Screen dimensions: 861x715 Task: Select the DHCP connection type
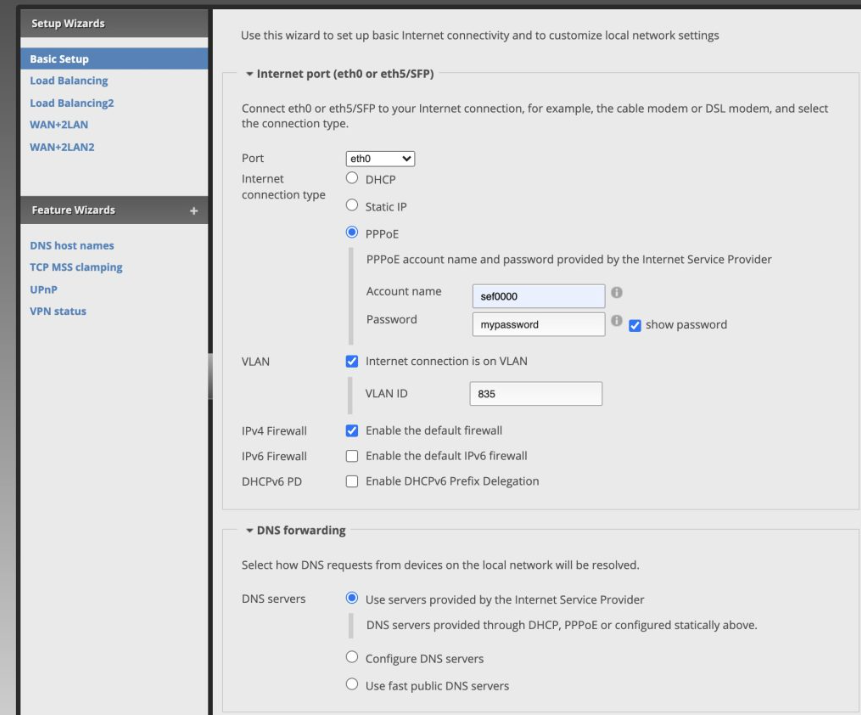point(352,179)
